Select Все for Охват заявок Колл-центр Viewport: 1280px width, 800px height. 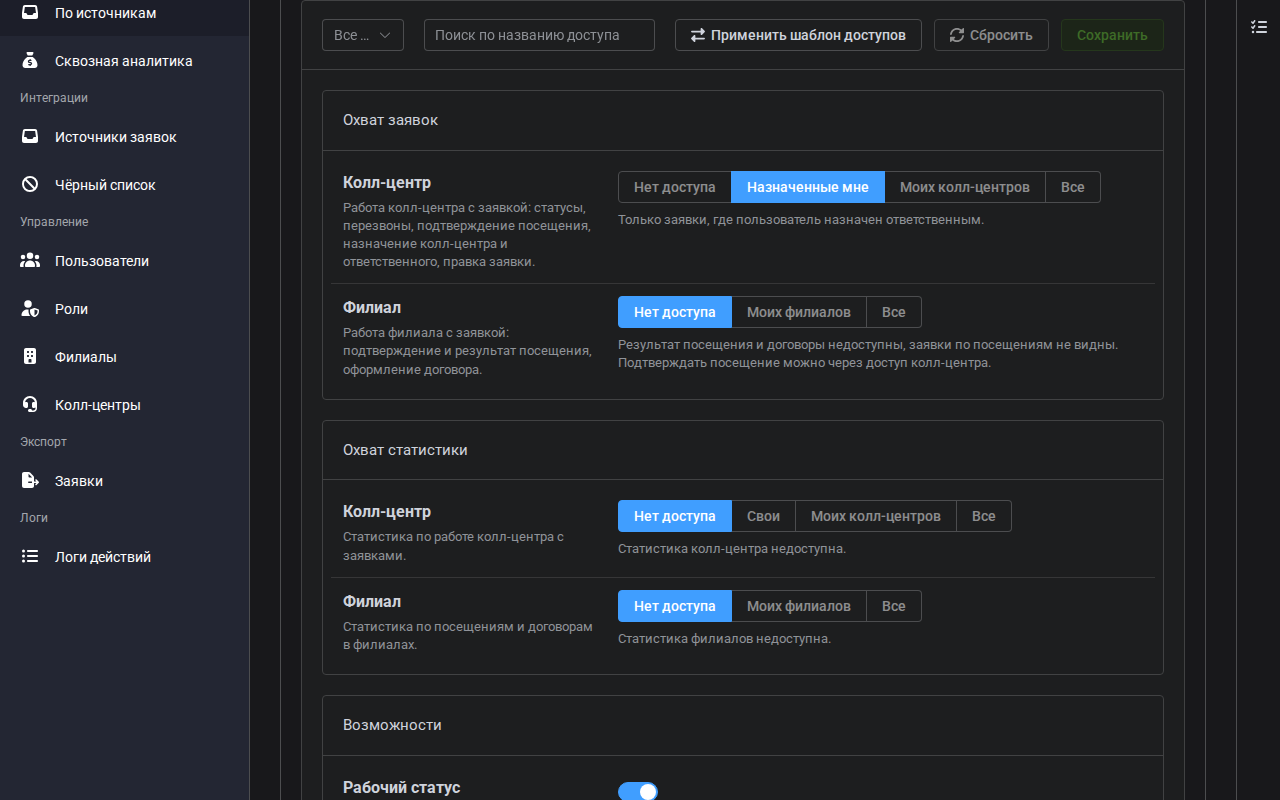click(x=1073, y=187)
